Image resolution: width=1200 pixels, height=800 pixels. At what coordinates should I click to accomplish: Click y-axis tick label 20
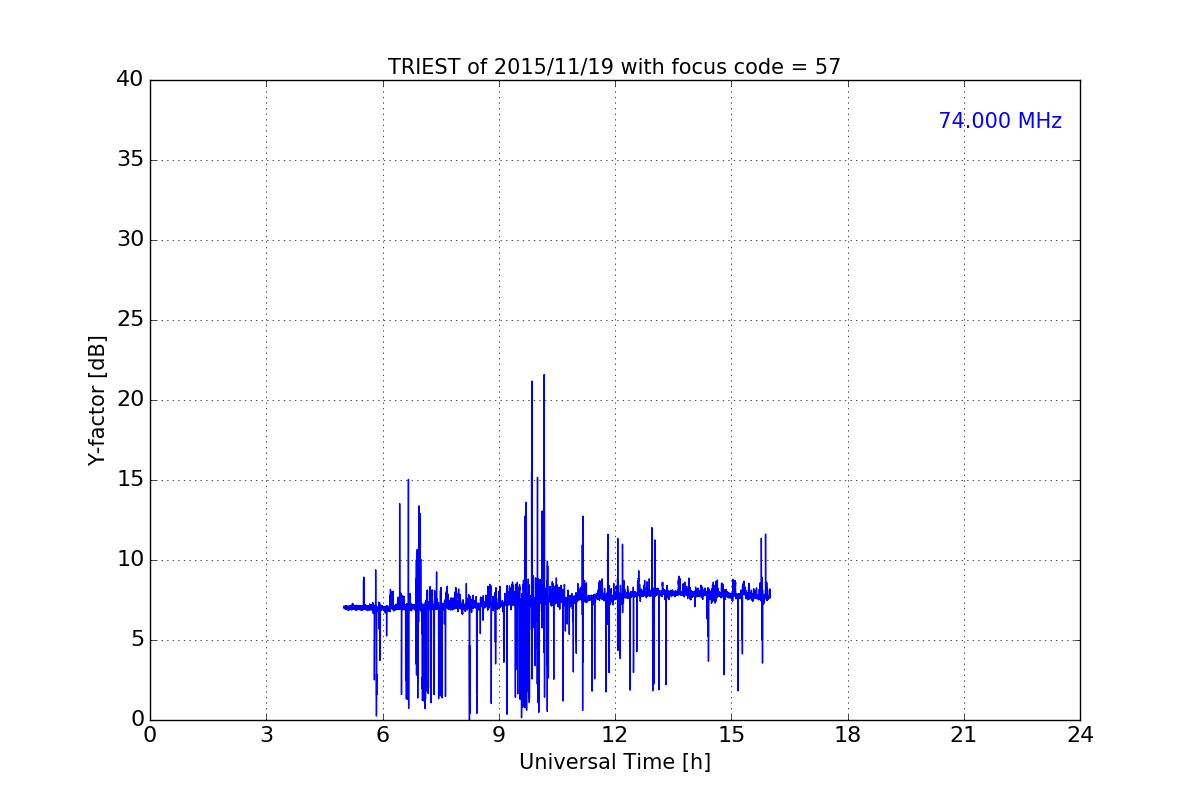coord(130,400)
